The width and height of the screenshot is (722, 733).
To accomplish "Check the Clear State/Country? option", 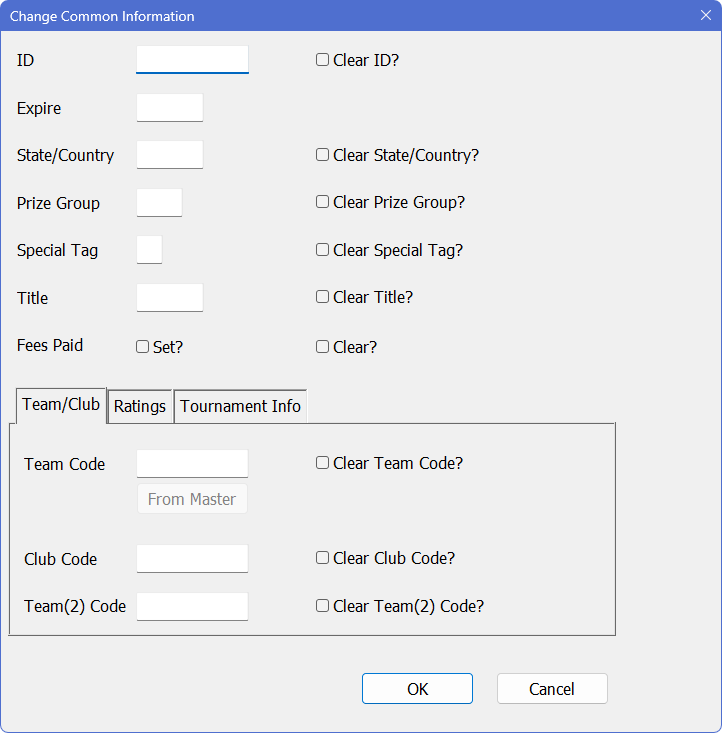I will pyautogui.click(x=323, y=155).
